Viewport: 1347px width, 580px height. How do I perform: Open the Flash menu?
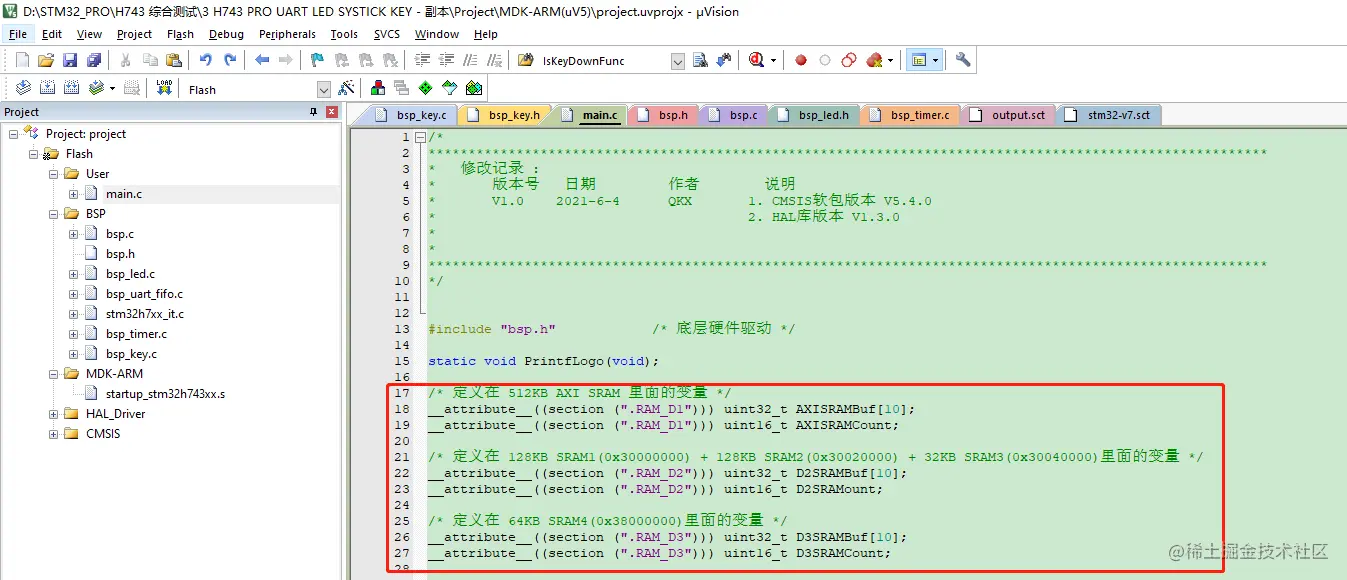tap(180, 34)
